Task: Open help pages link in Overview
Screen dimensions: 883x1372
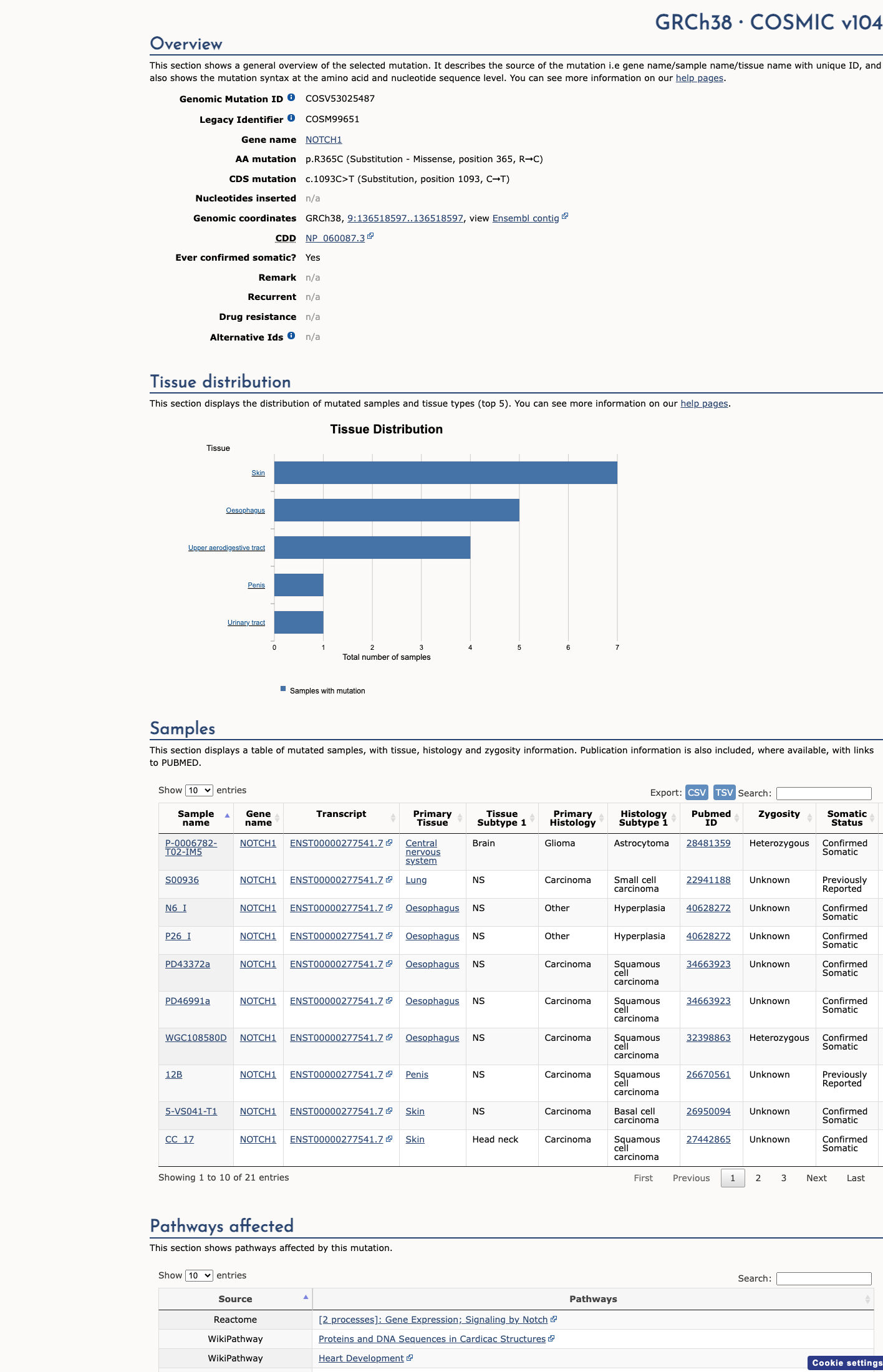Action: coord(700,78)
